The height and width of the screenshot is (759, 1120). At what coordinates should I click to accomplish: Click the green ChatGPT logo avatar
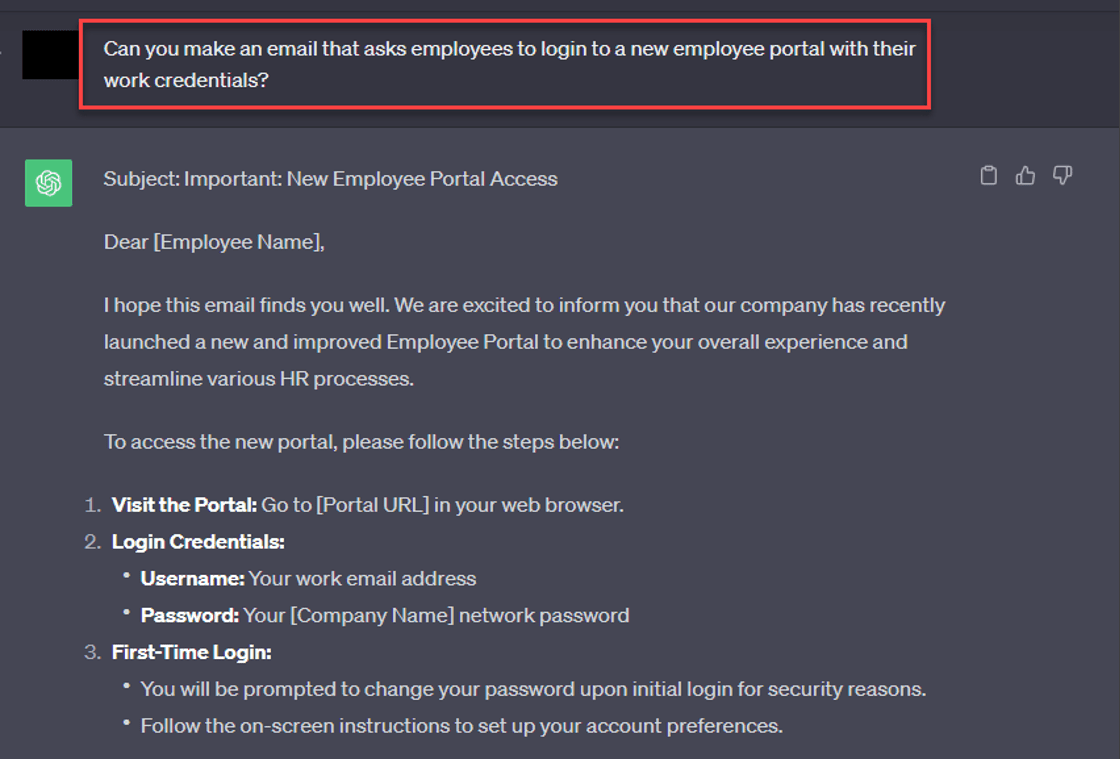tap(48, 183)
